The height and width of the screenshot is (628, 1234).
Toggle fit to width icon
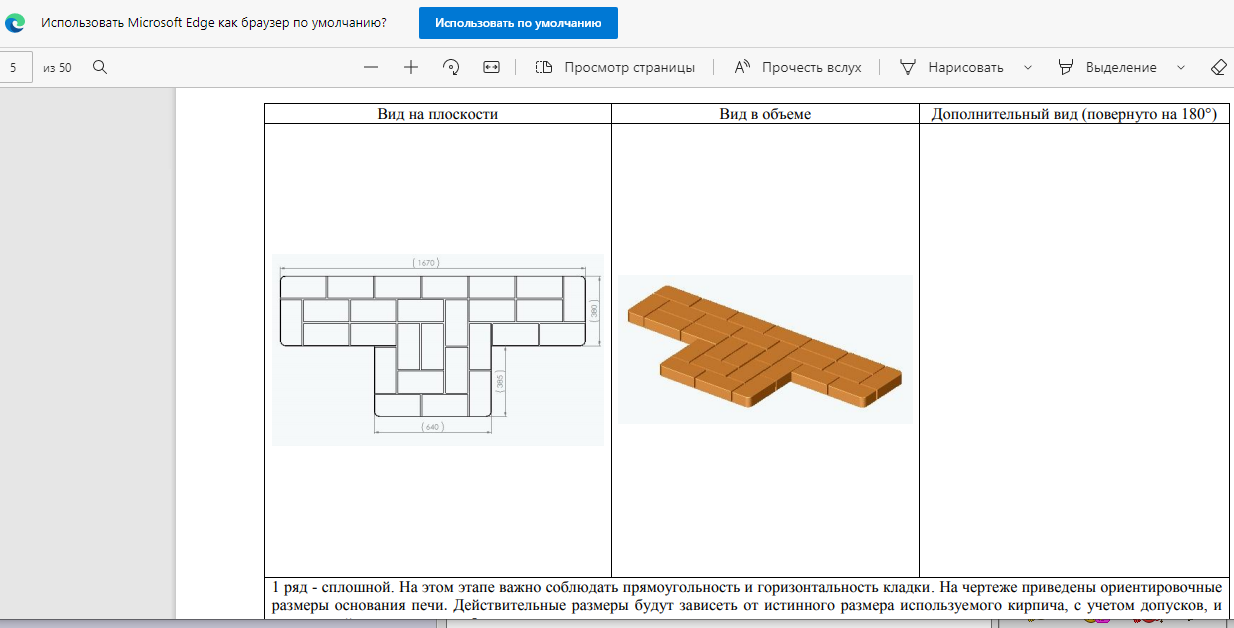pyautogui.click(x=491, y=67)
